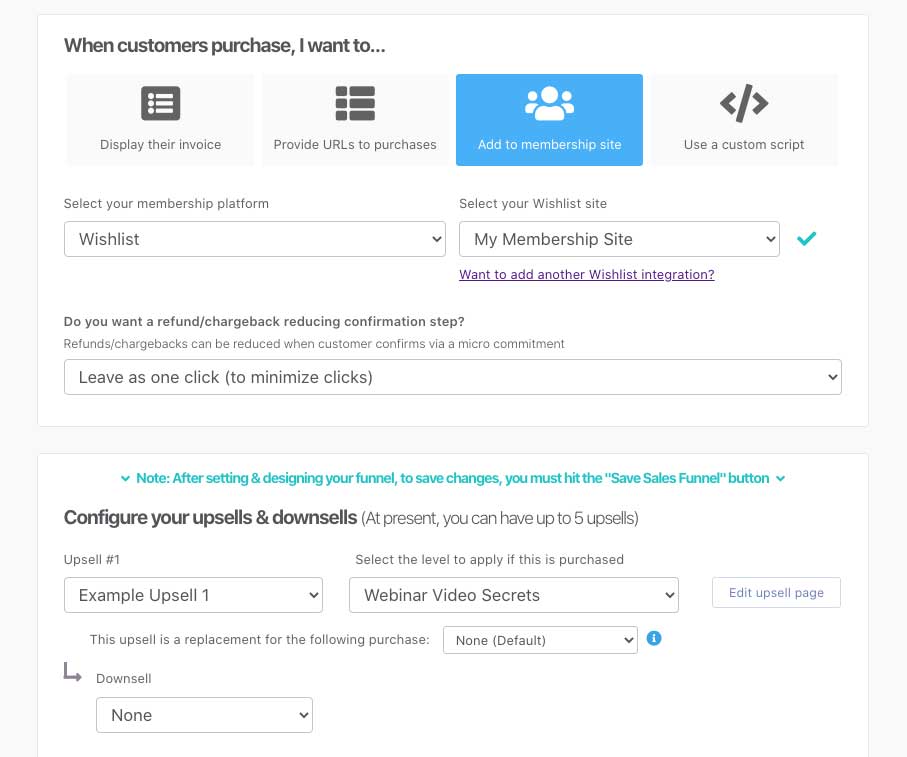Click the Edit upsell page button
This screenshot has height=757, width=907.
click(776, 592)
